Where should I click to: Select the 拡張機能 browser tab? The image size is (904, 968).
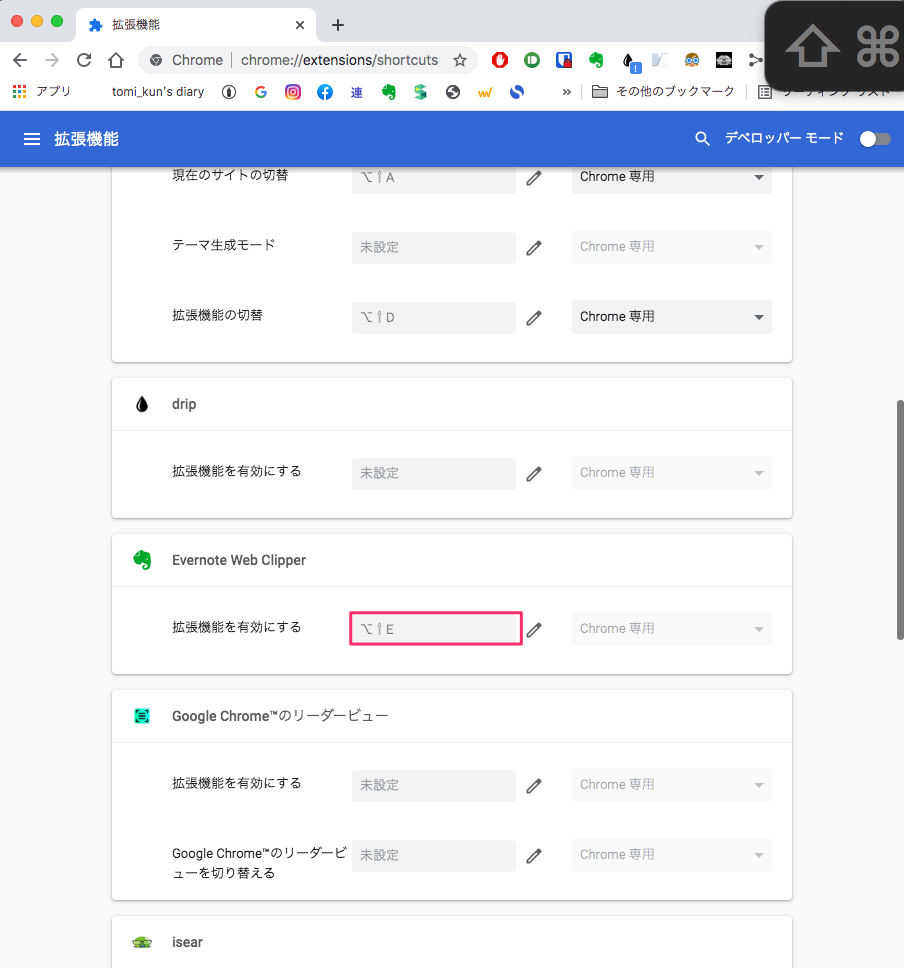click(x=196, y=25)
